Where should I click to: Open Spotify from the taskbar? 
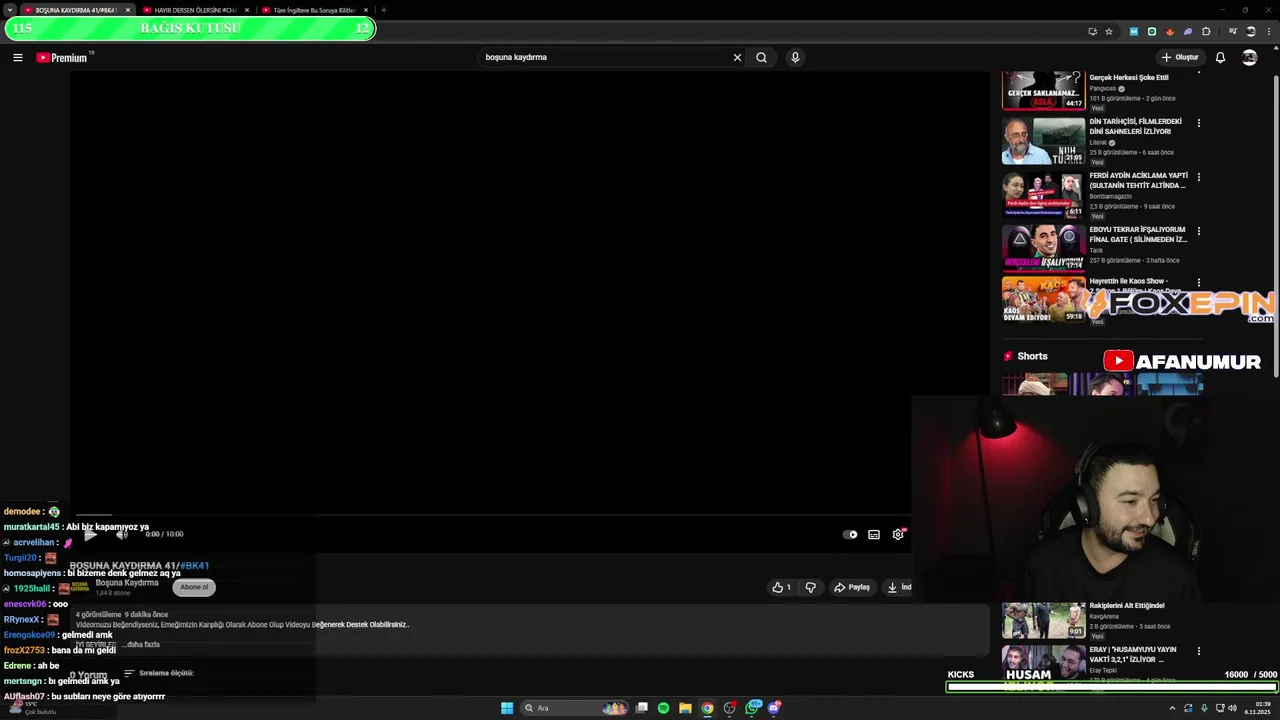(663, 708)
